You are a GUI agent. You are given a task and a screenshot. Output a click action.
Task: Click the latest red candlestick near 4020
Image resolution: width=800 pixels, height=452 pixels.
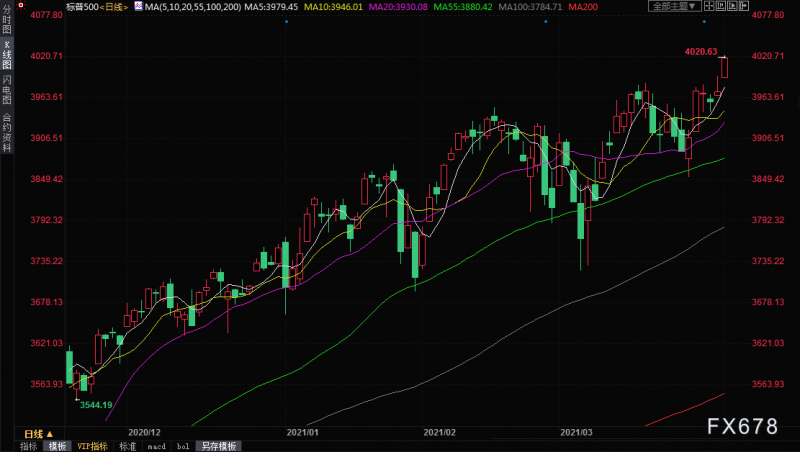[724, 67]
